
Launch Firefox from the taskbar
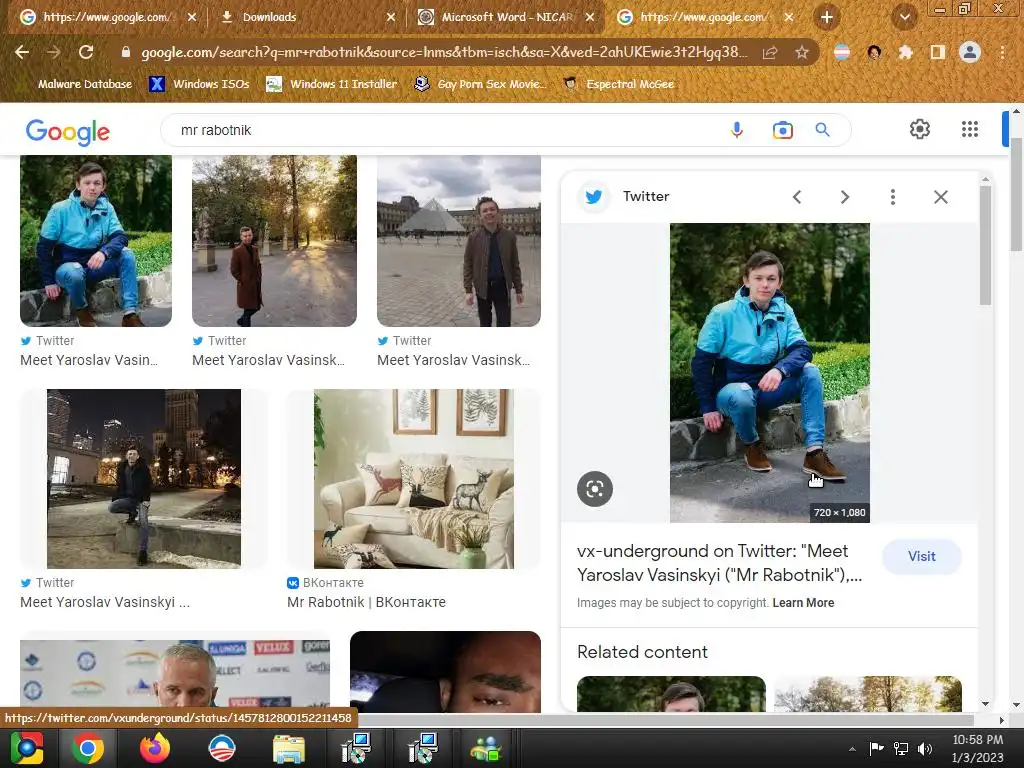(155, 748)
